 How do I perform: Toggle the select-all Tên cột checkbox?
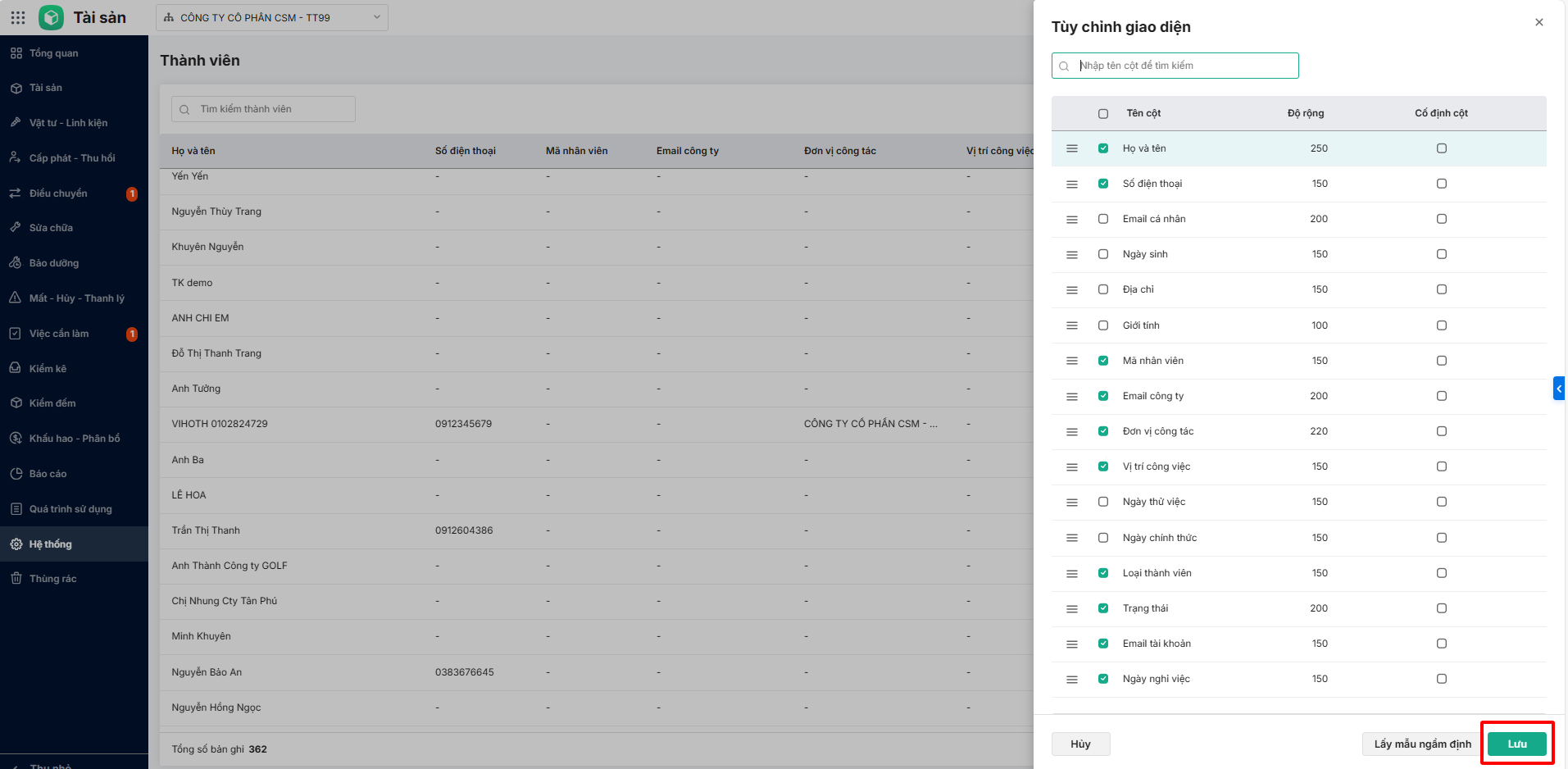[1102, 114]
